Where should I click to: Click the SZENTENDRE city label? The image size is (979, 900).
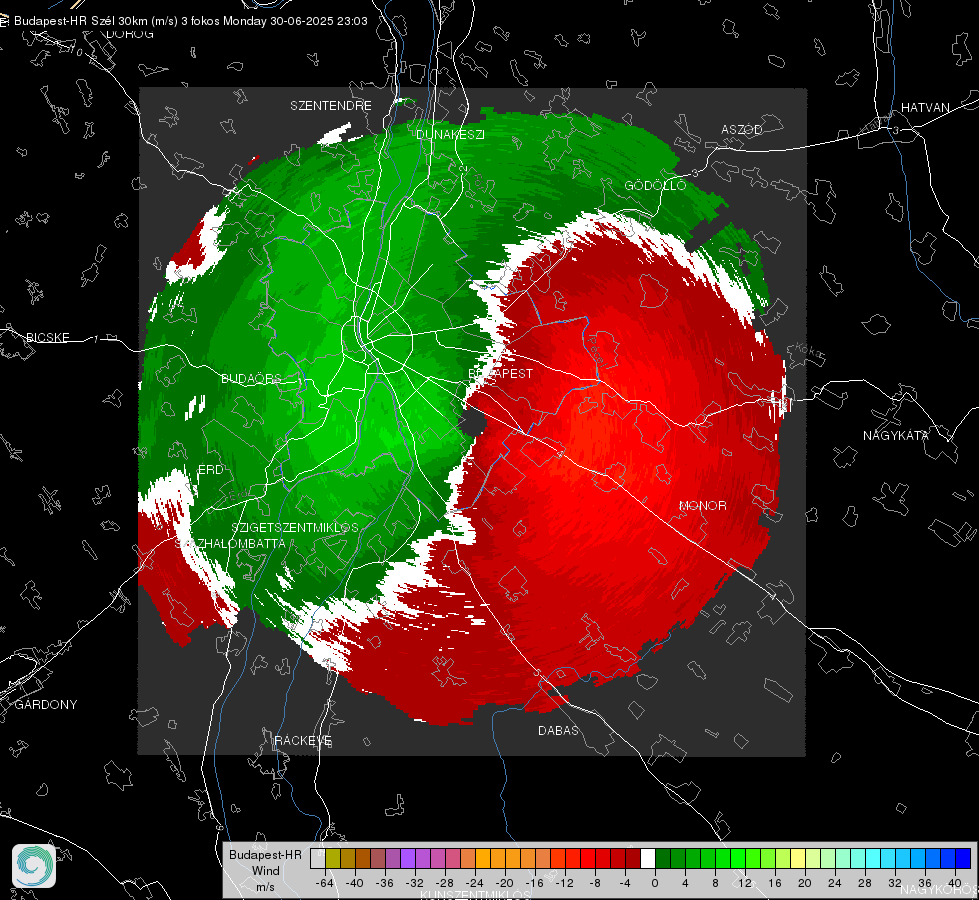330,106
